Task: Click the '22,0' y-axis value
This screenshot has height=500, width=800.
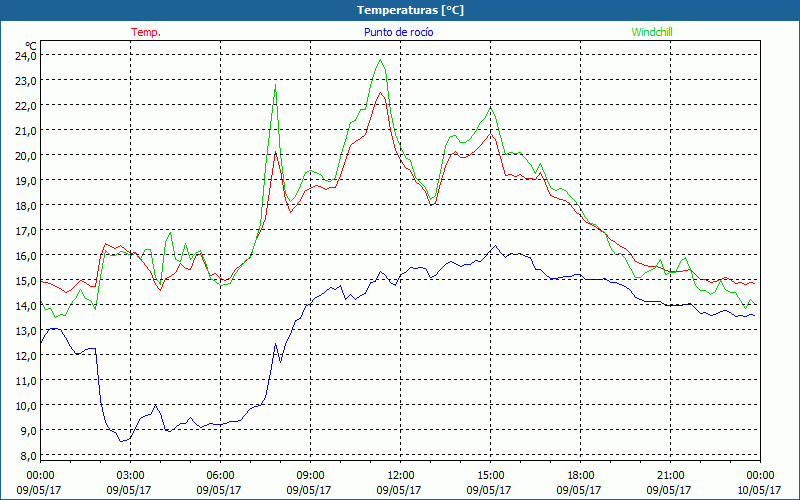Action: click(26, 106)
